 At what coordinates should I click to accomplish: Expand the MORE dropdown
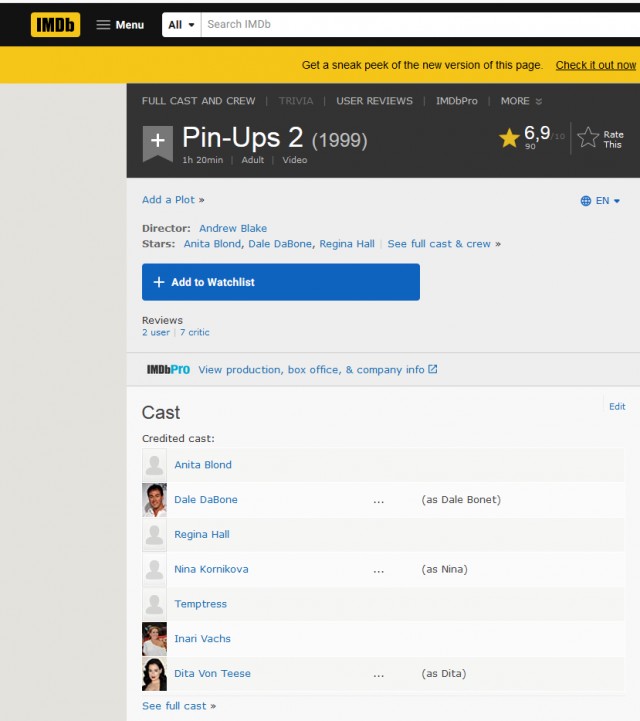[x=521, y=101]
